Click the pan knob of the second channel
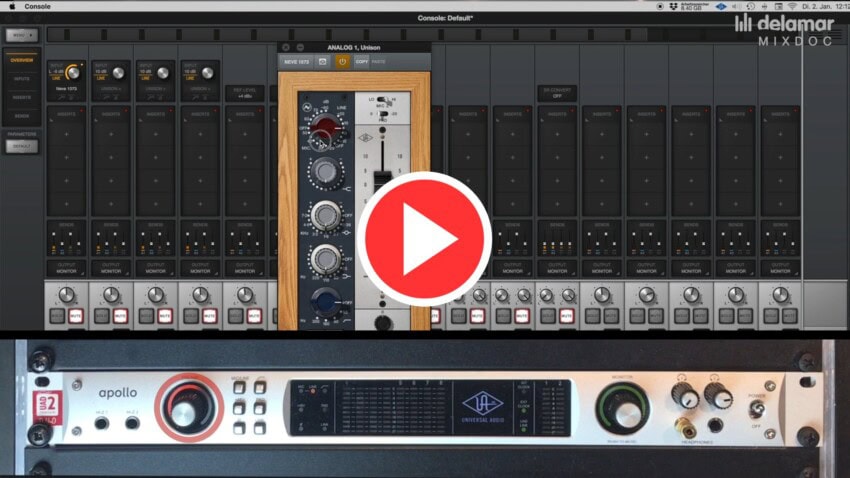This screenshot has height=478, width=850. coord(111,295)
